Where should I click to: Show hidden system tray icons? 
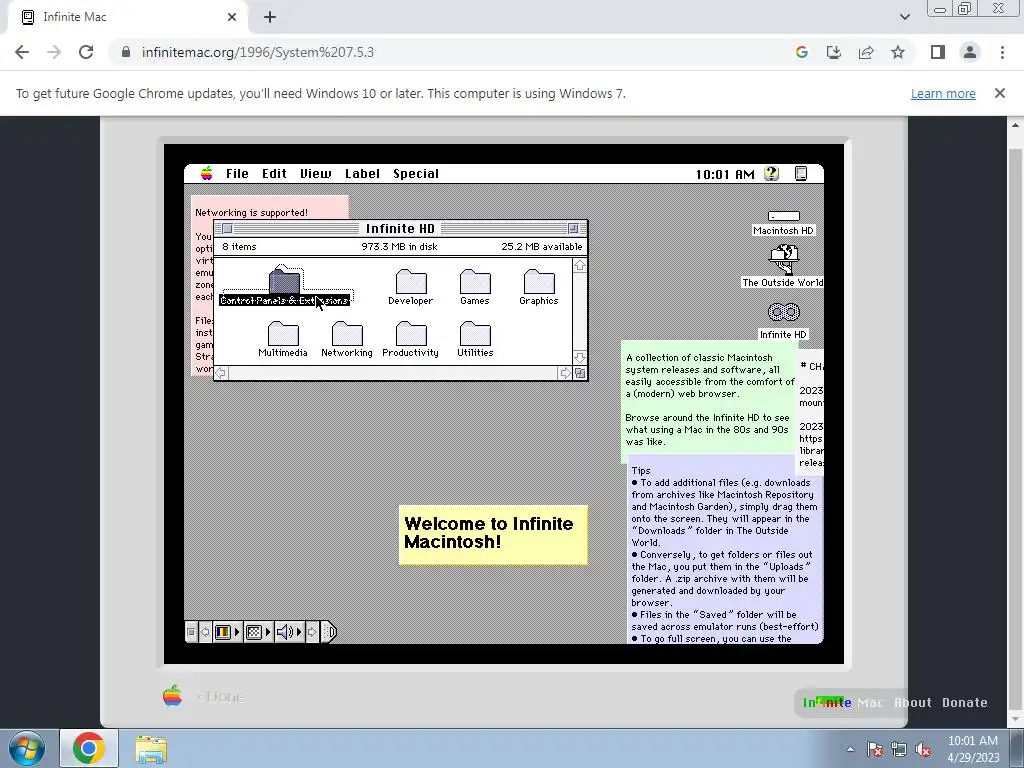click(x=850, y=750)
